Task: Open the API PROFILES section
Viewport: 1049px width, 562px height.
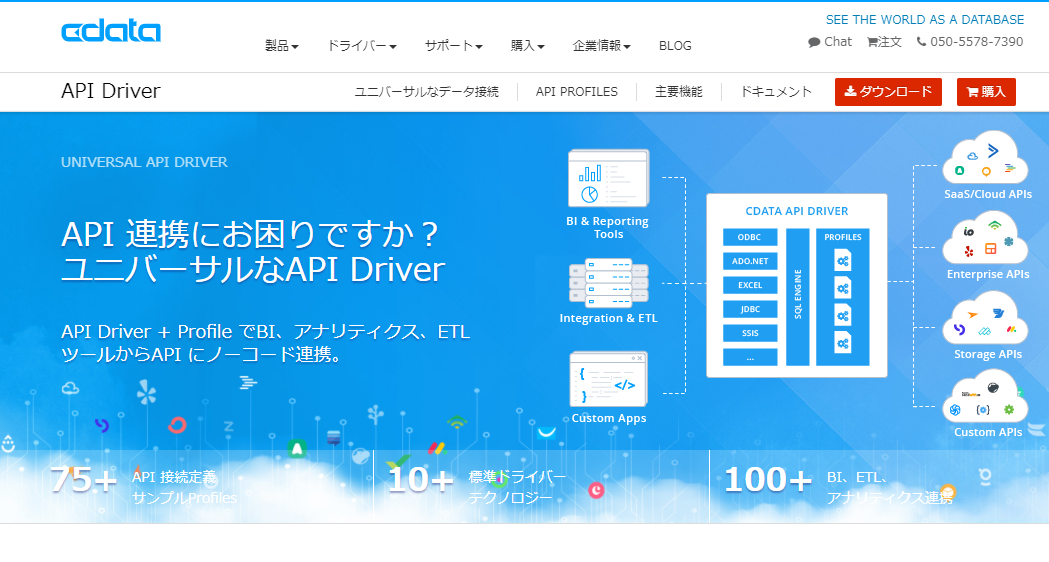Action: (x=577, y=92)
